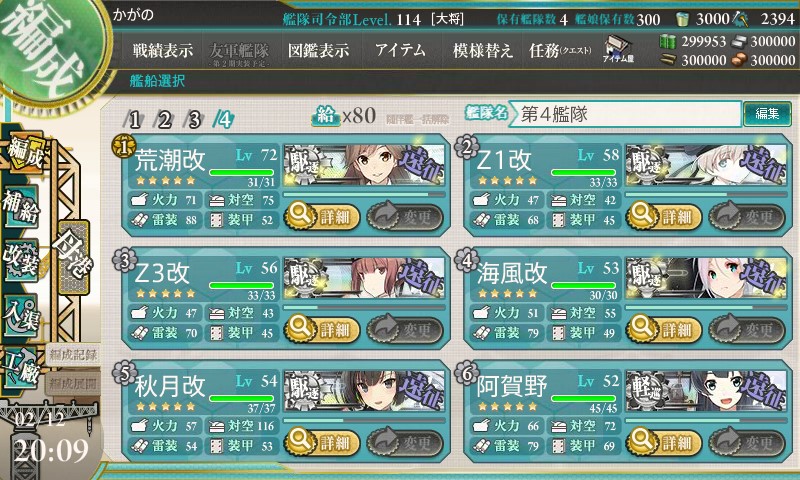Click the 秋月改 ship portrait banner

[364, 390]
